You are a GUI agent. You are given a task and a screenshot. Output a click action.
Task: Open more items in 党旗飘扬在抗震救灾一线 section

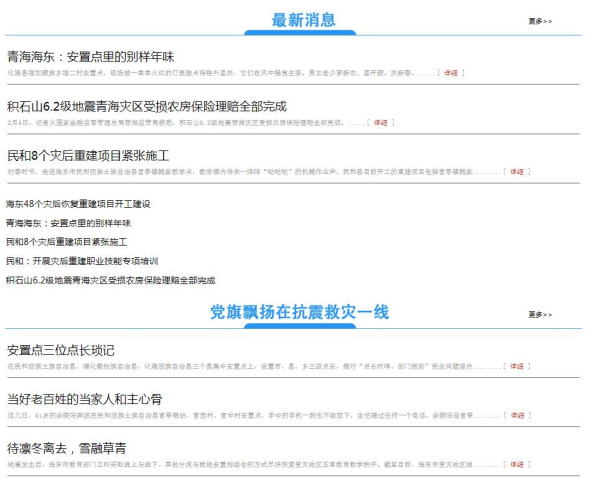pos(540,315)
